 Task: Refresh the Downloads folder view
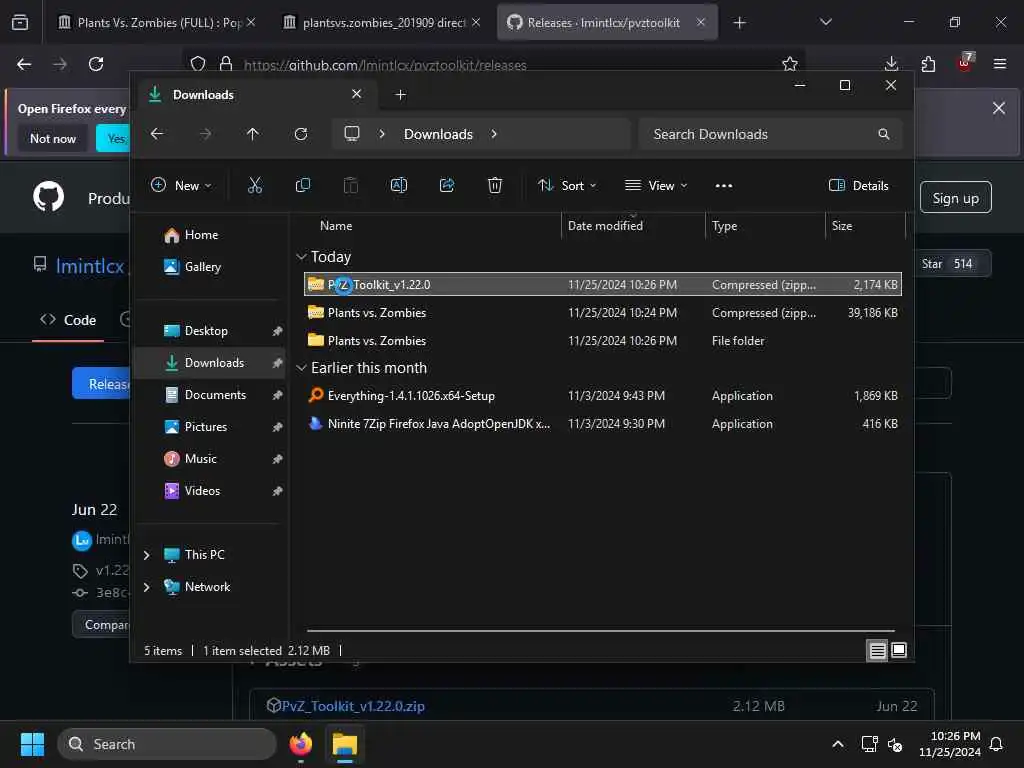point(300,134)
